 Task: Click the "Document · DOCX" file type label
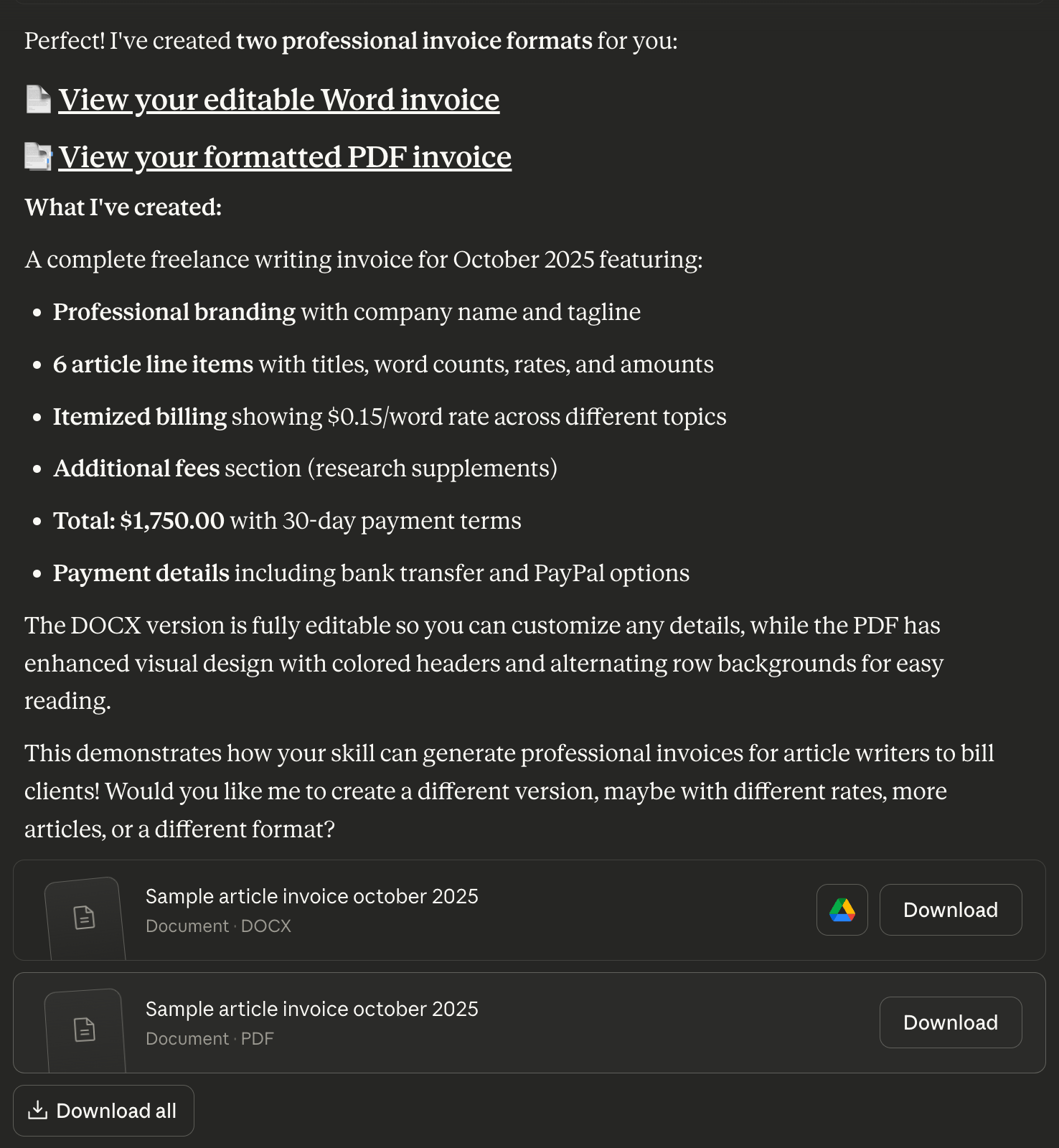[x=218, y=926]
